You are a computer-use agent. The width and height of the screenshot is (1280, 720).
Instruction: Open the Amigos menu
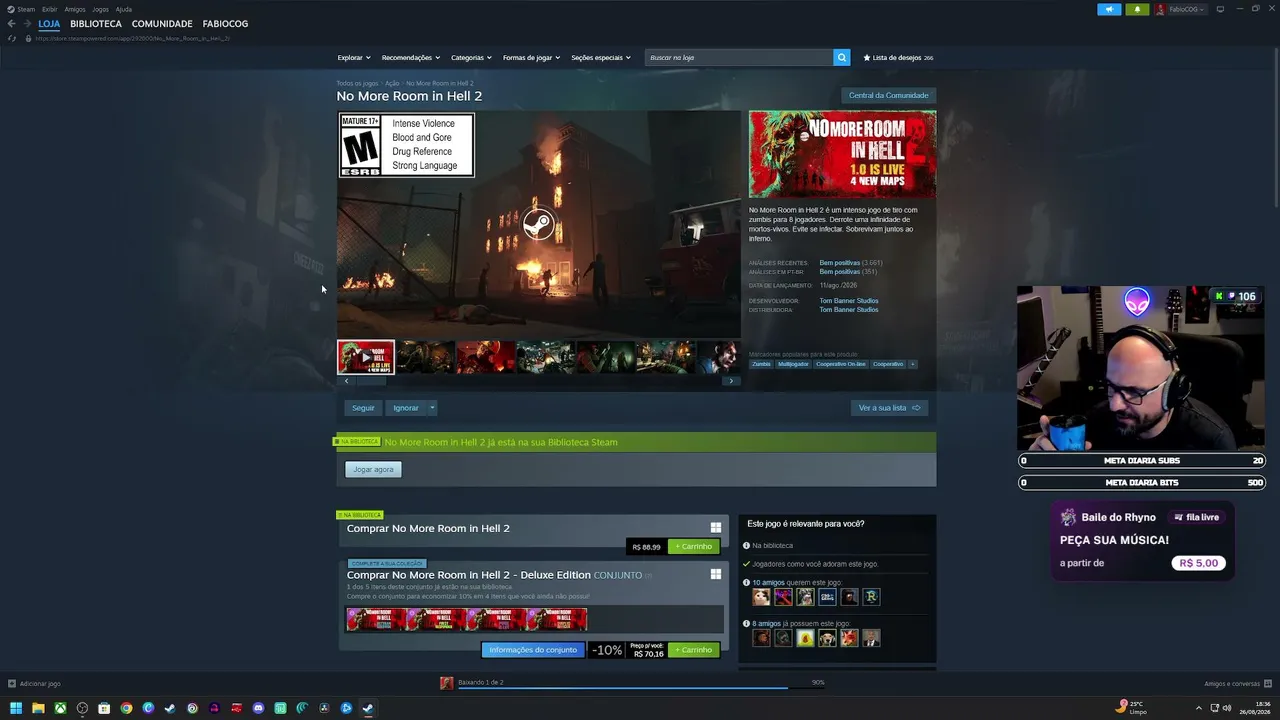click(75, 9)
